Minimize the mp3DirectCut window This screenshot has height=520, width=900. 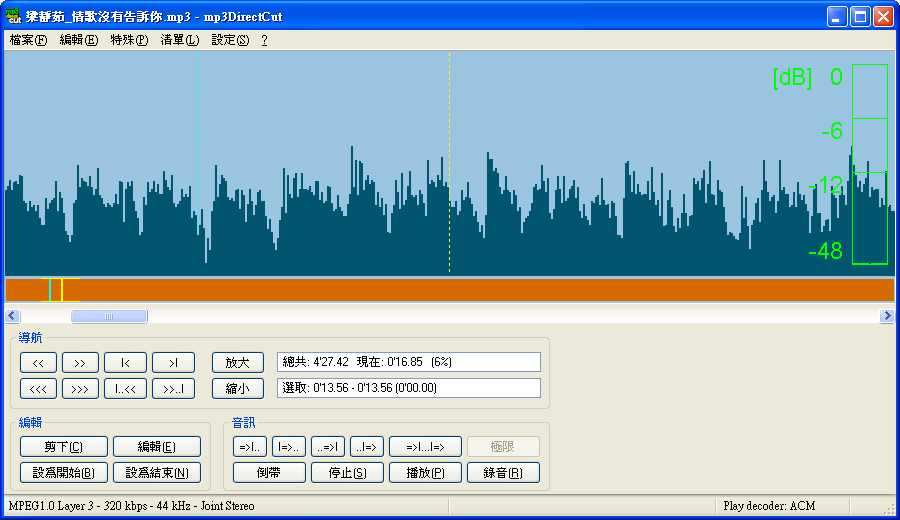click(x=837, y=17)
